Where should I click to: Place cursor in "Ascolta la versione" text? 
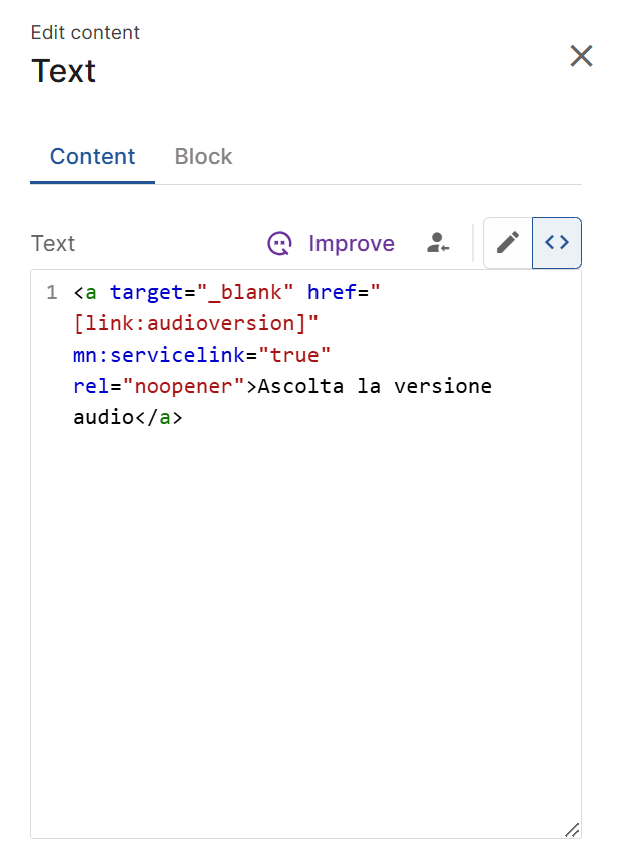(x=374, y=386)
